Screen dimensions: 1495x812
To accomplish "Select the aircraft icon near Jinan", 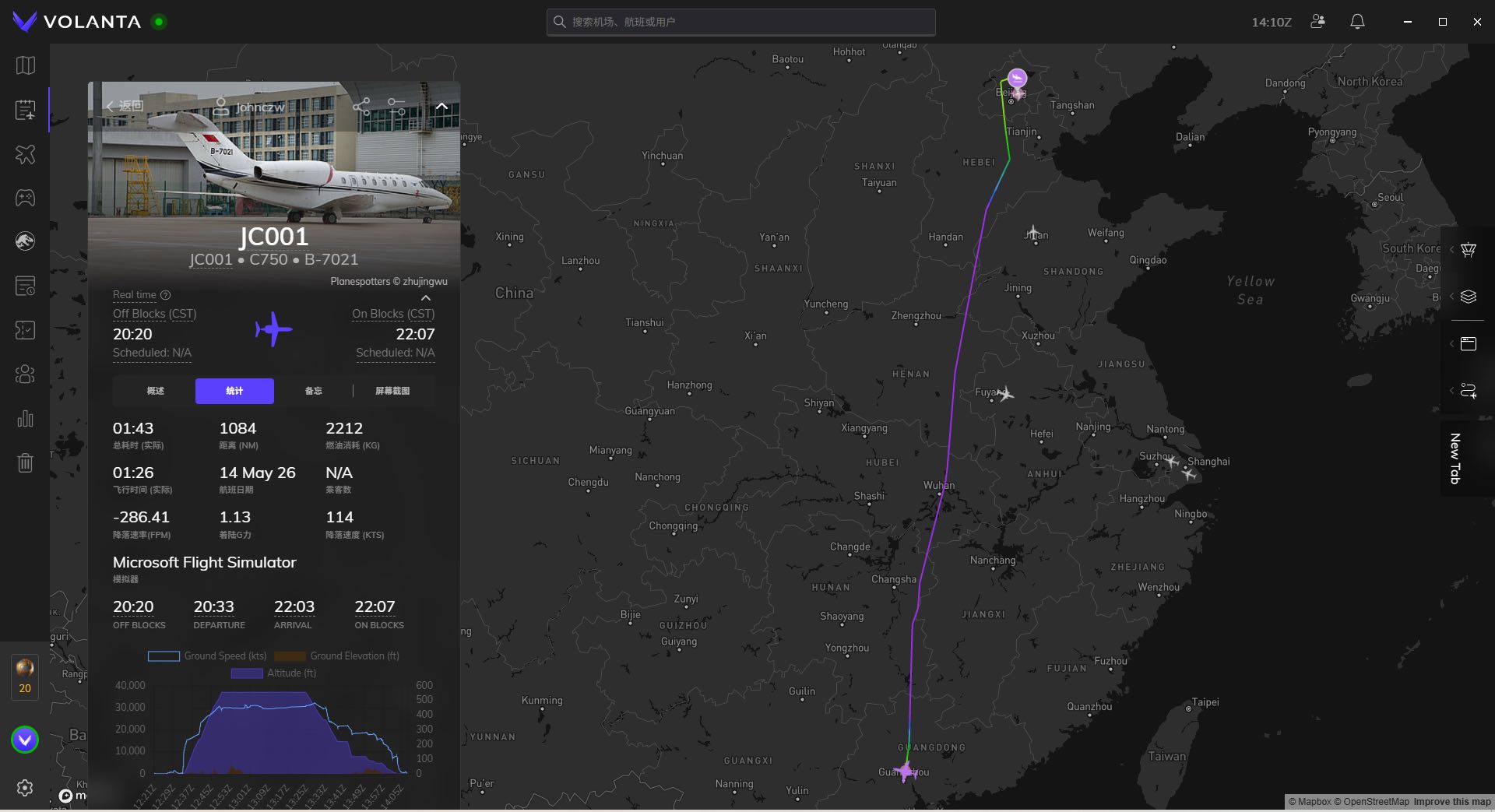I will click(x=1033, y=233).
